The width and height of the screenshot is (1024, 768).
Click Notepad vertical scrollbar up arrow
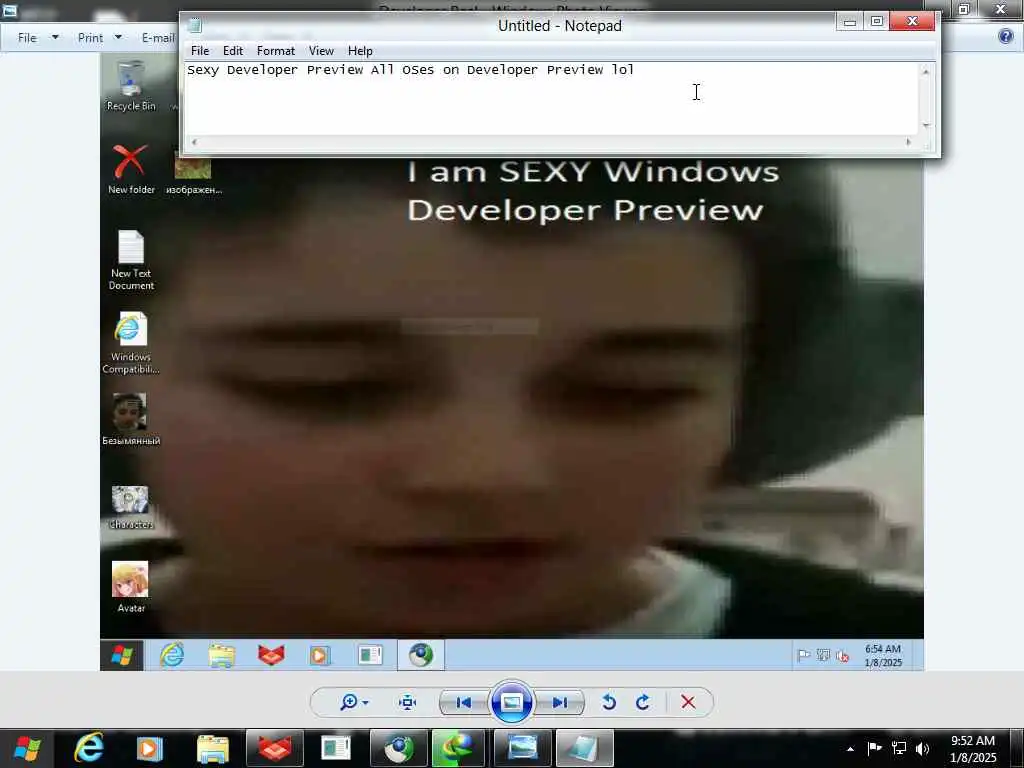(x=926, y=71)
